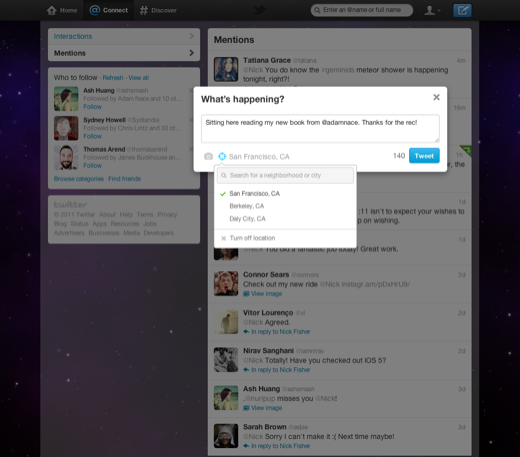Open the Connect tab

109,10
